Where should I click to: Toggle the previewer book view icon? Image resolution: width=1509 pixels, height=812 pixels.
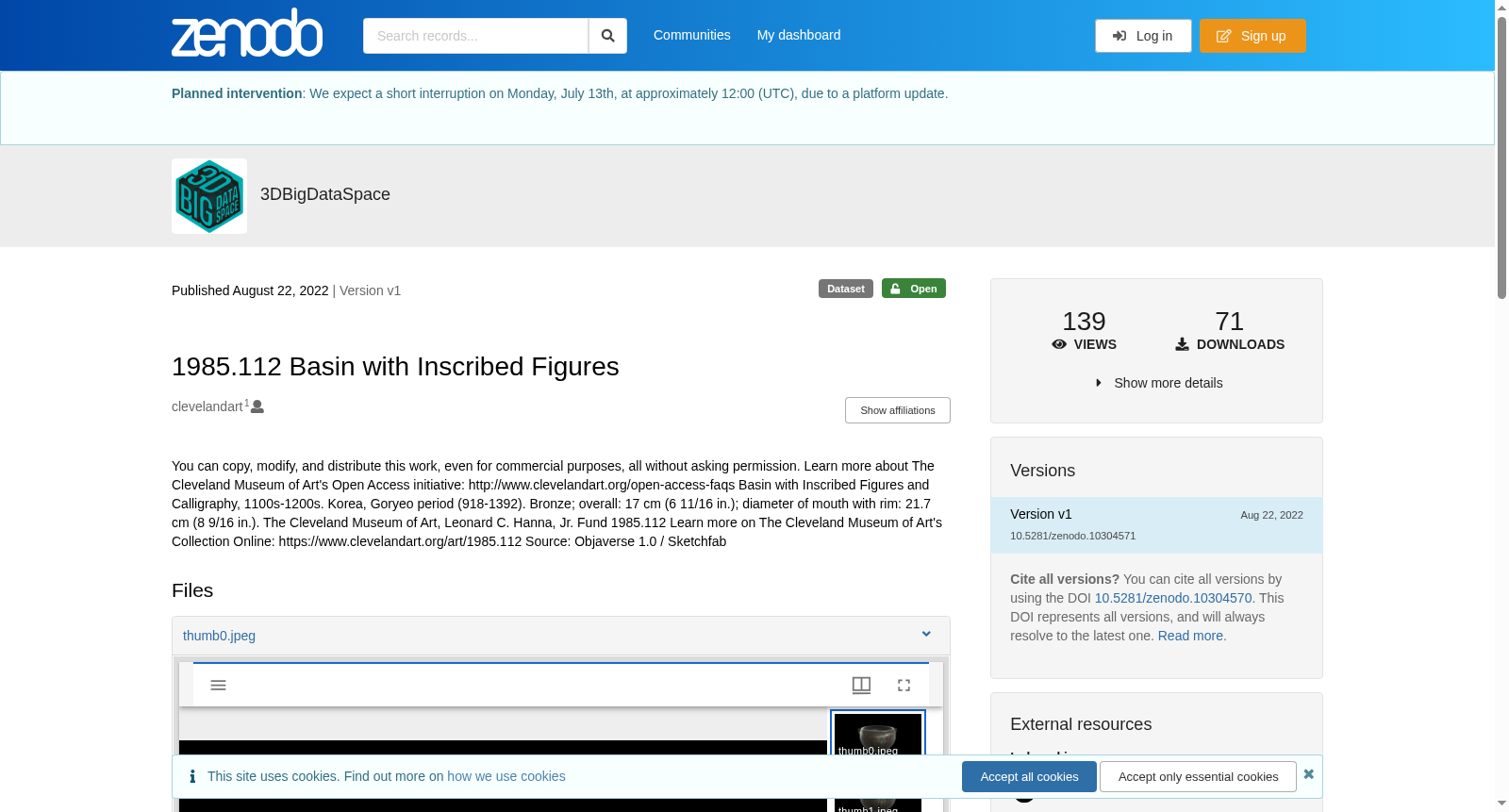click(x=861, y=685)
